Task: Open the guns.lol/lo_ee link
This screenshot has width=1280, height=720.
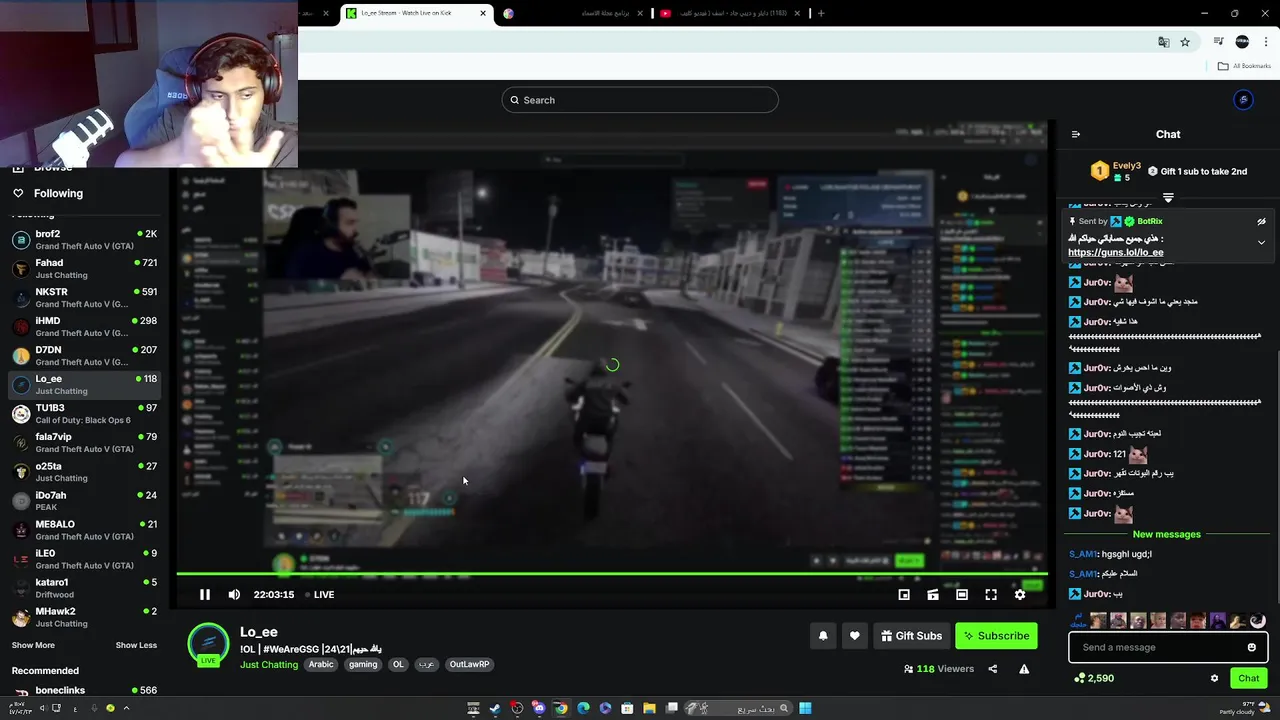Action: coord(1115,253)
